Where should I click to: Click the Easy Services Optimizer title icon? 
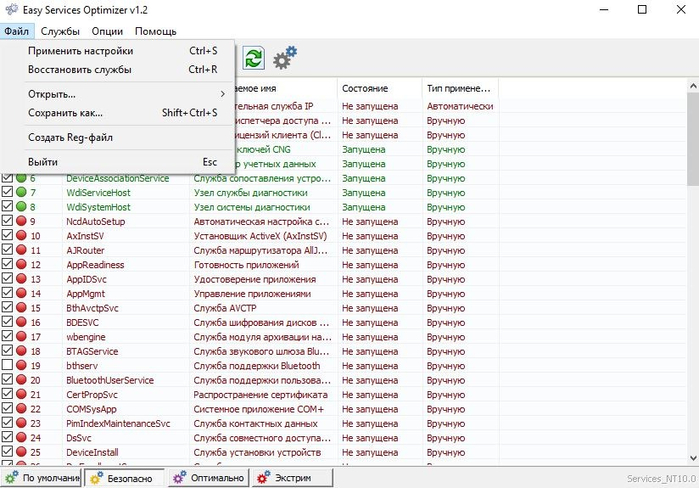(11, 9)
